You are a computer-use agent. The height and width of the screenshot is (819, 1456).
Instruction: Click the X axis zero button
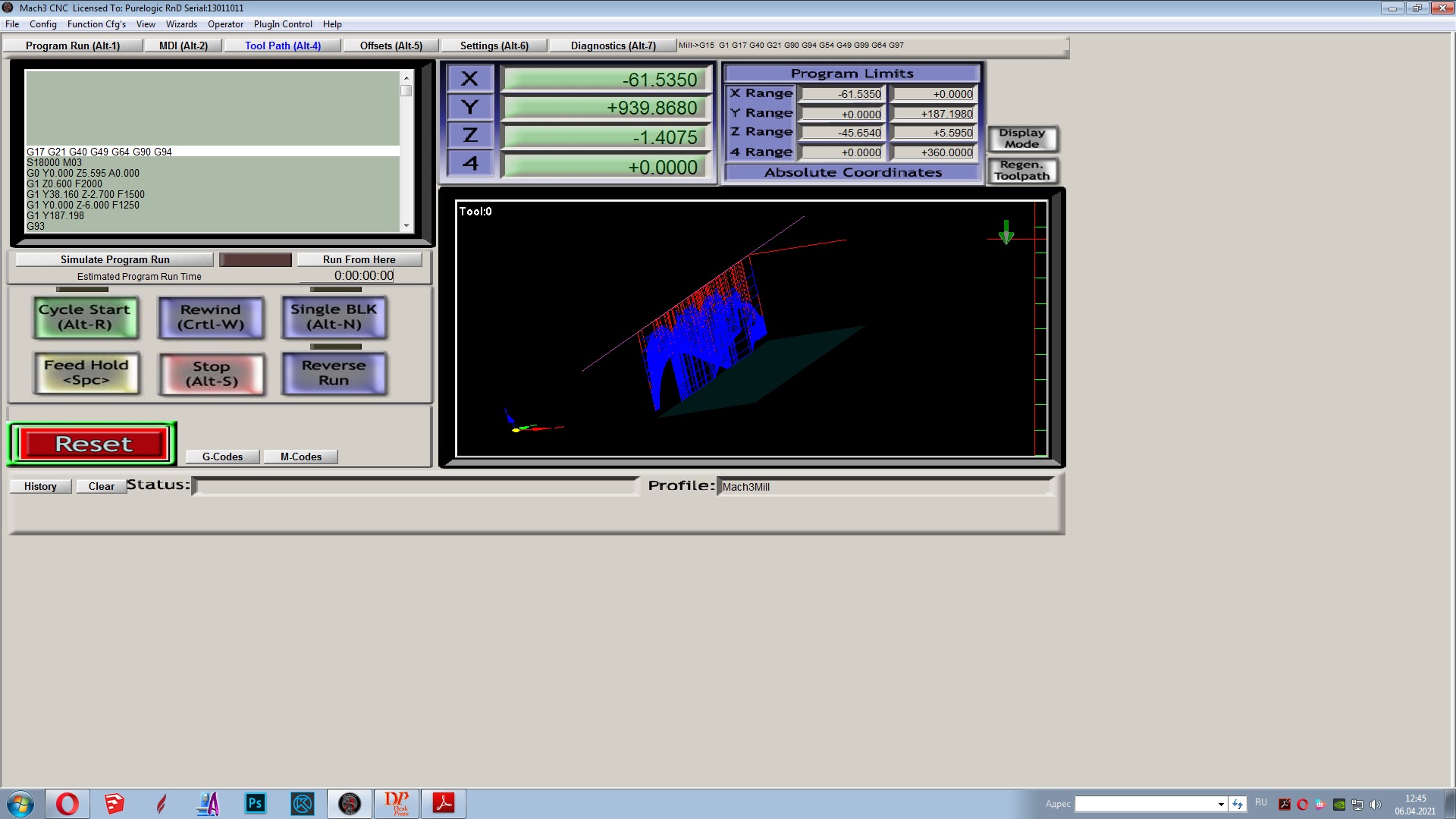470,79
